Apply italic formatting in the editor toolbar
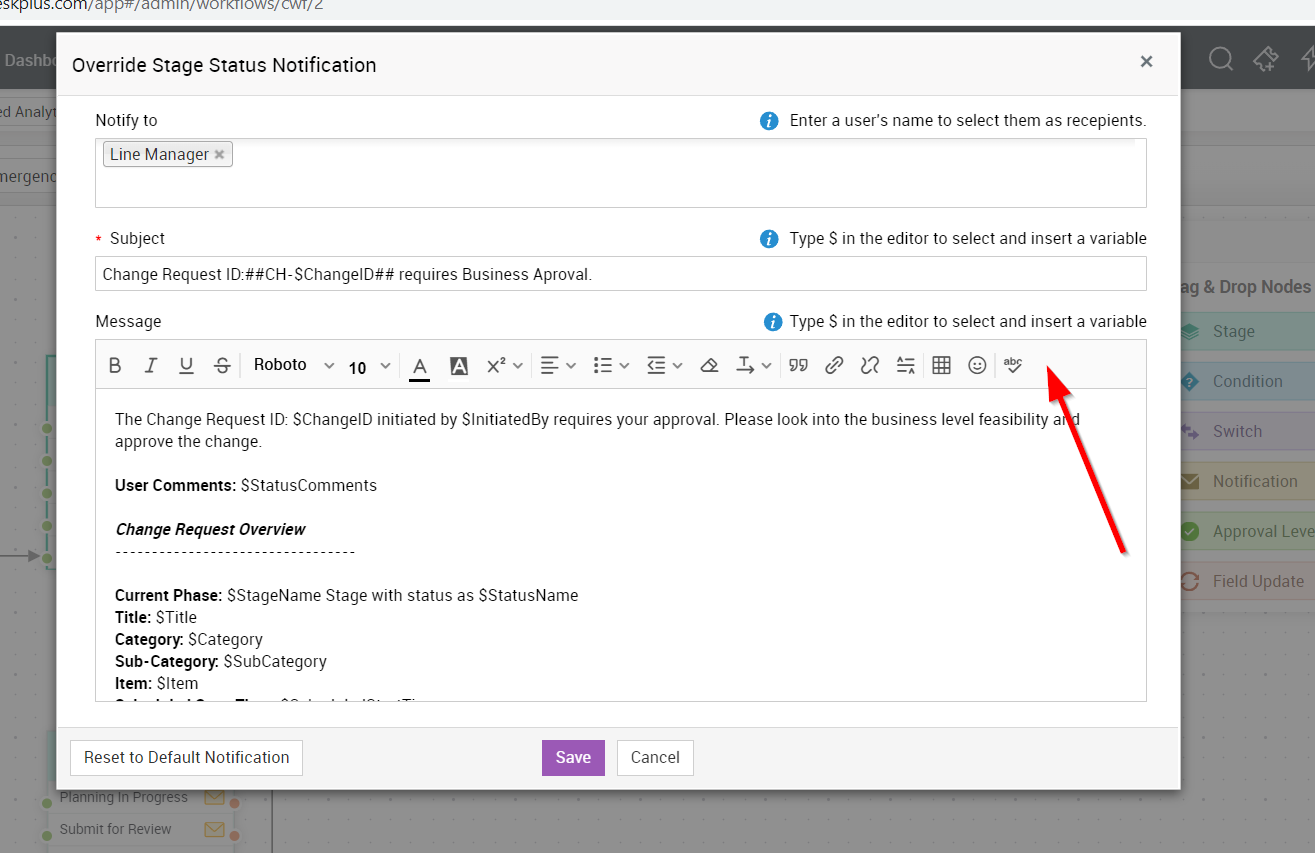The width and height of the screenshot is (1315, 853). (x=151, y=366)
